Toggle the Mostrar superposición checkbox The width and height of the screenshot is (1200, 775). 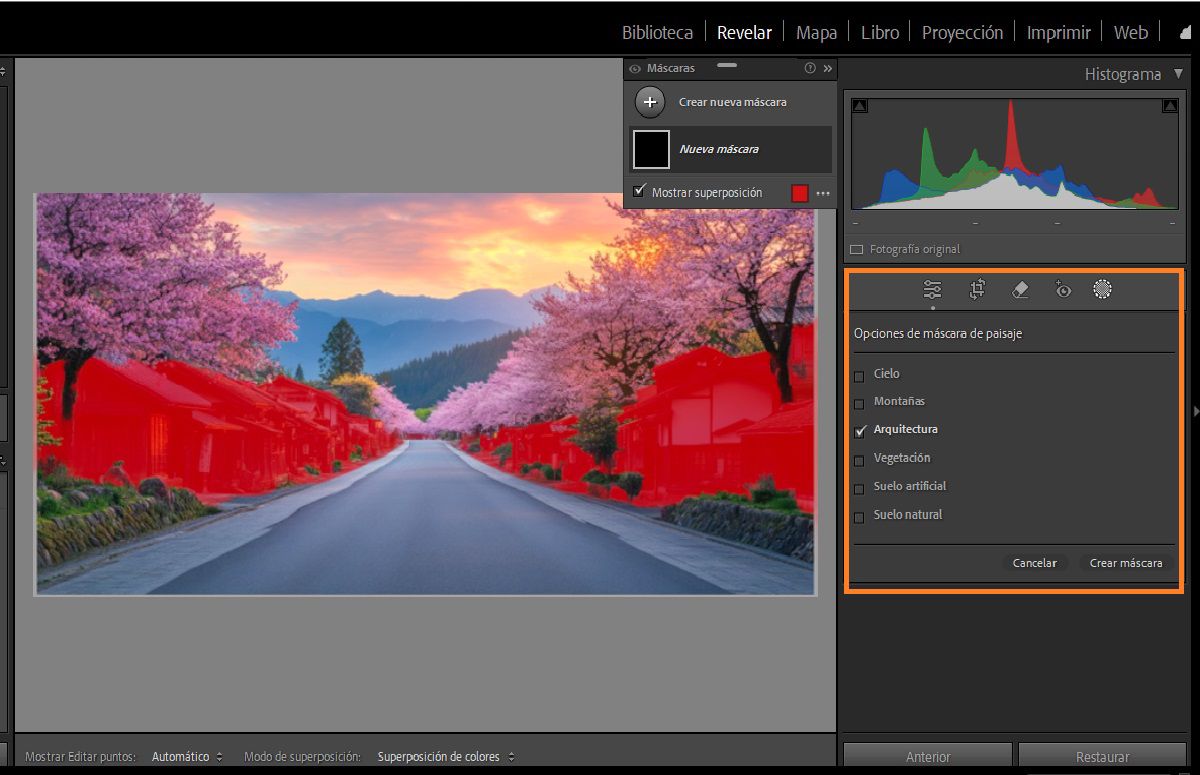[640, 192]
